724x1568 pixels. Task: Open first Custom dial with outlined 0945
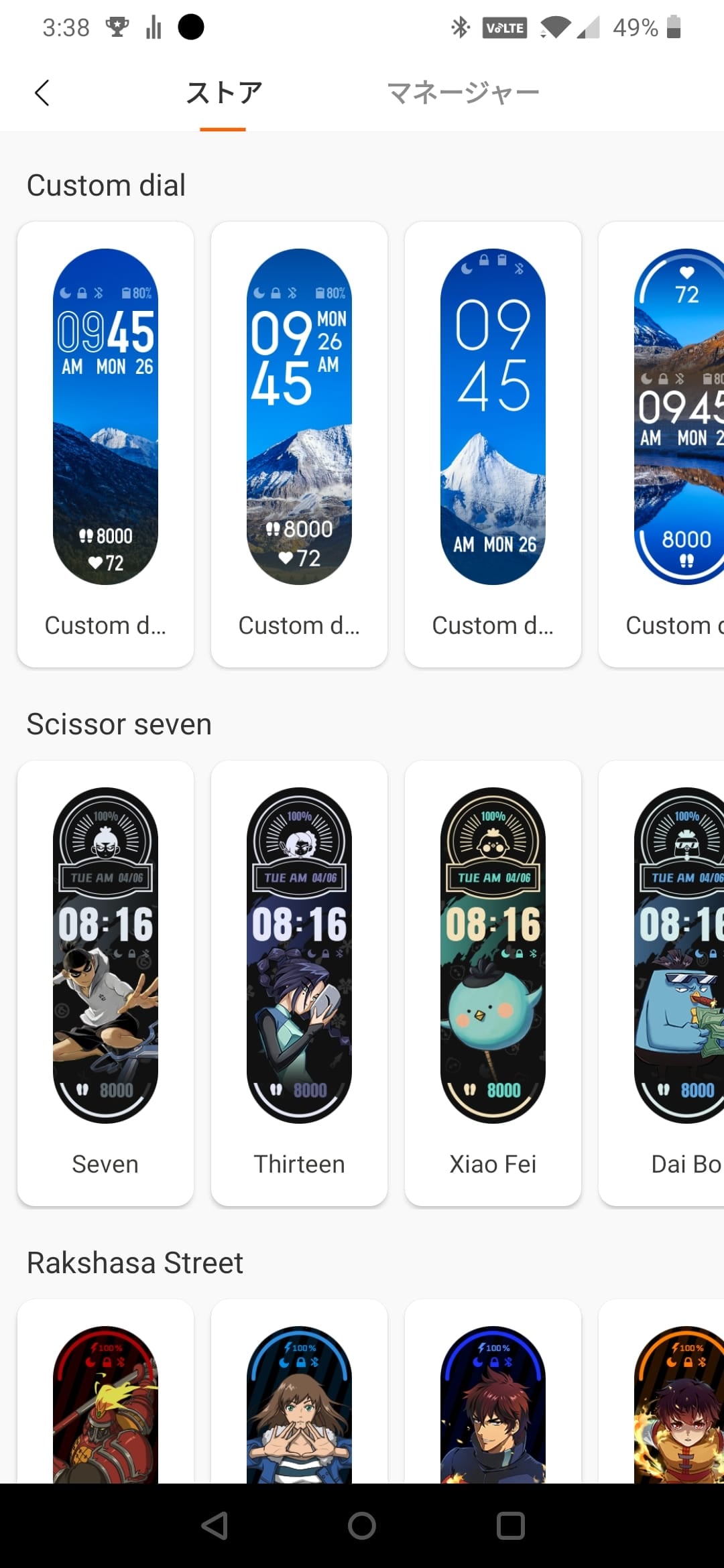pyautogui.click(x=105, y=444)
